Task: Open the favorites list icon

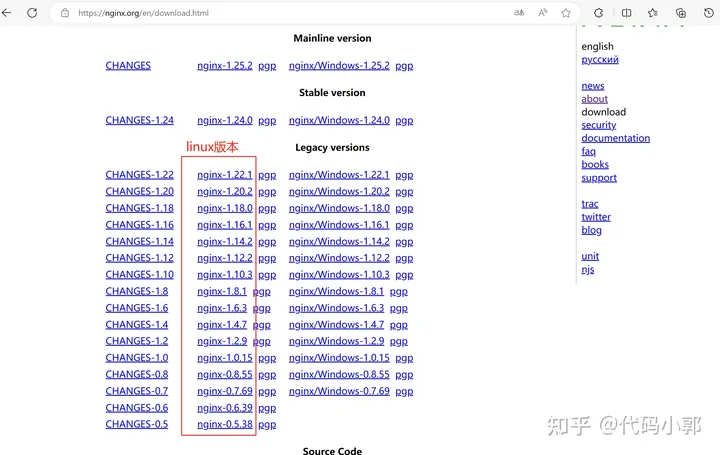Action: pyautogui.click(x=652, y=13)
